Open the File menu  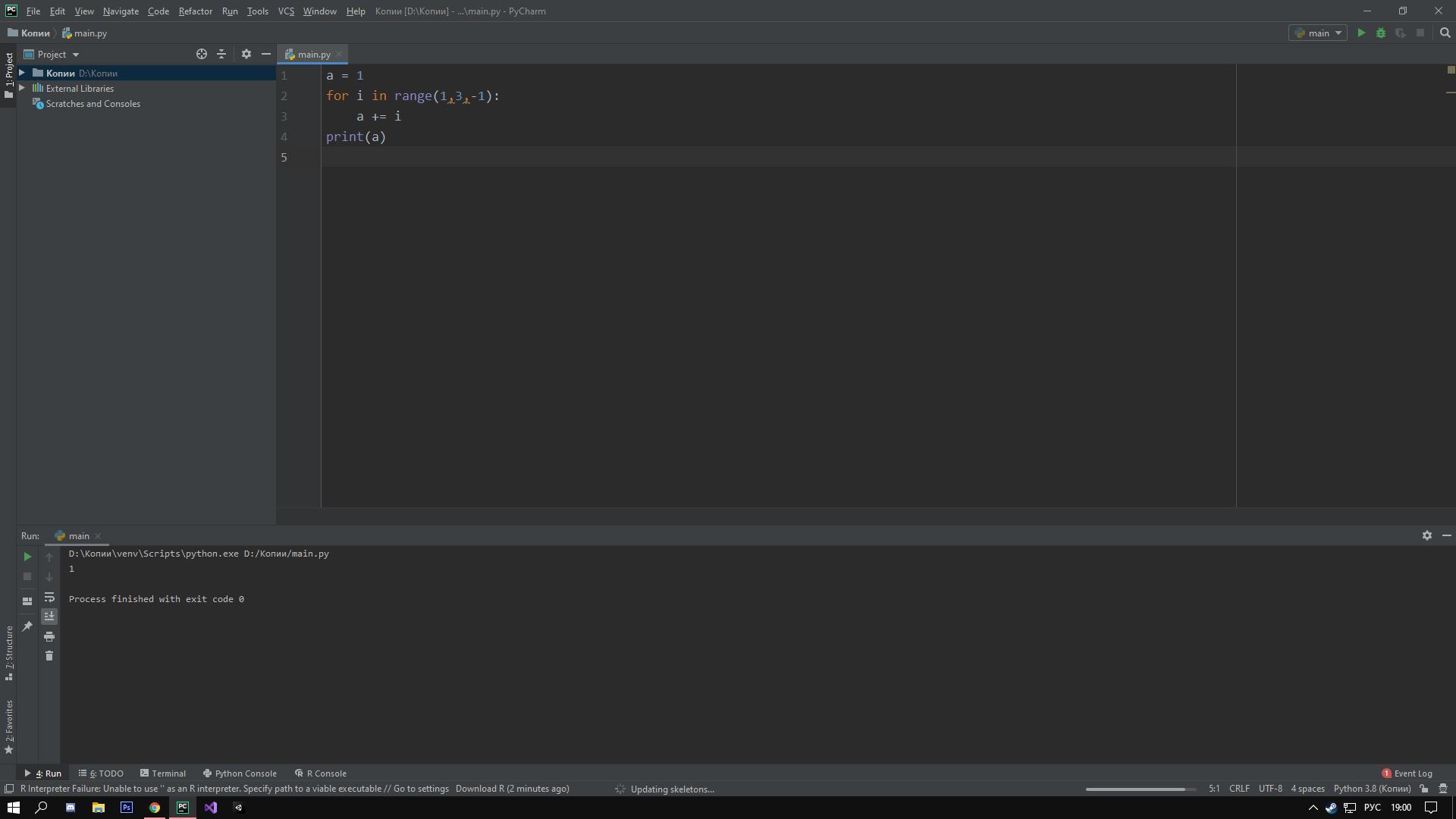(33, 11)
